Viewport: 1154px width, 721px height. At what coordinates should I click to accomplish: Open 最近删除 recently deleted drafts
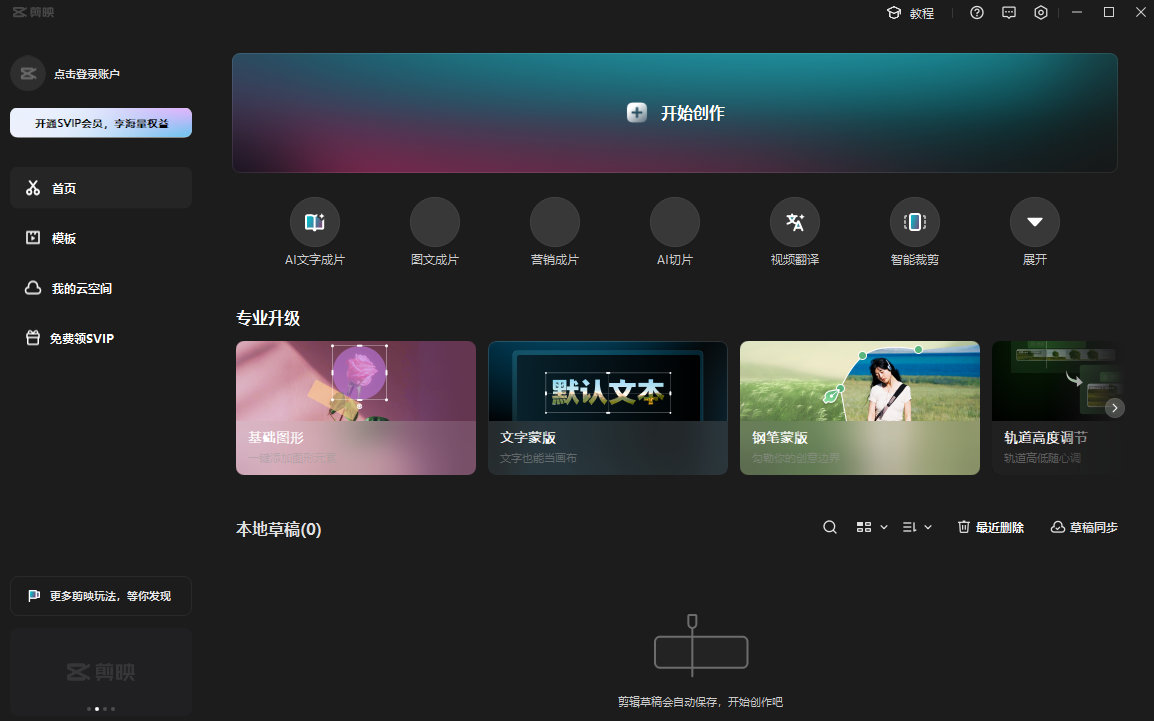[990, 526]
